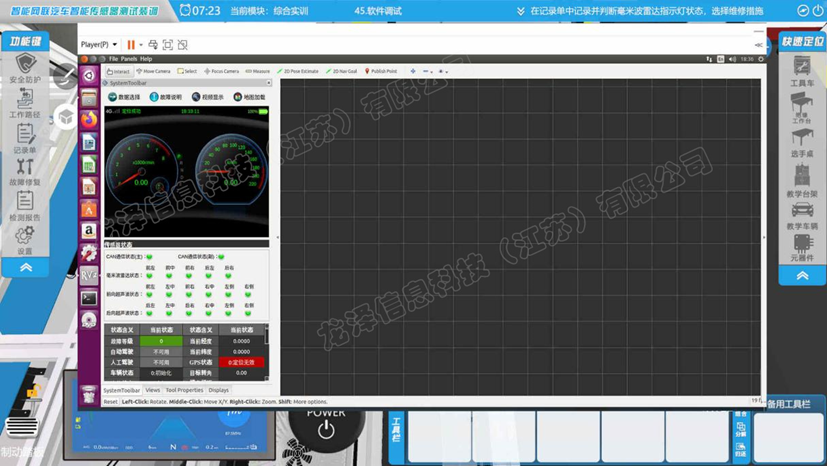Open the Help menu in RViz
This screenshot has height=466, width=827.
146,59
